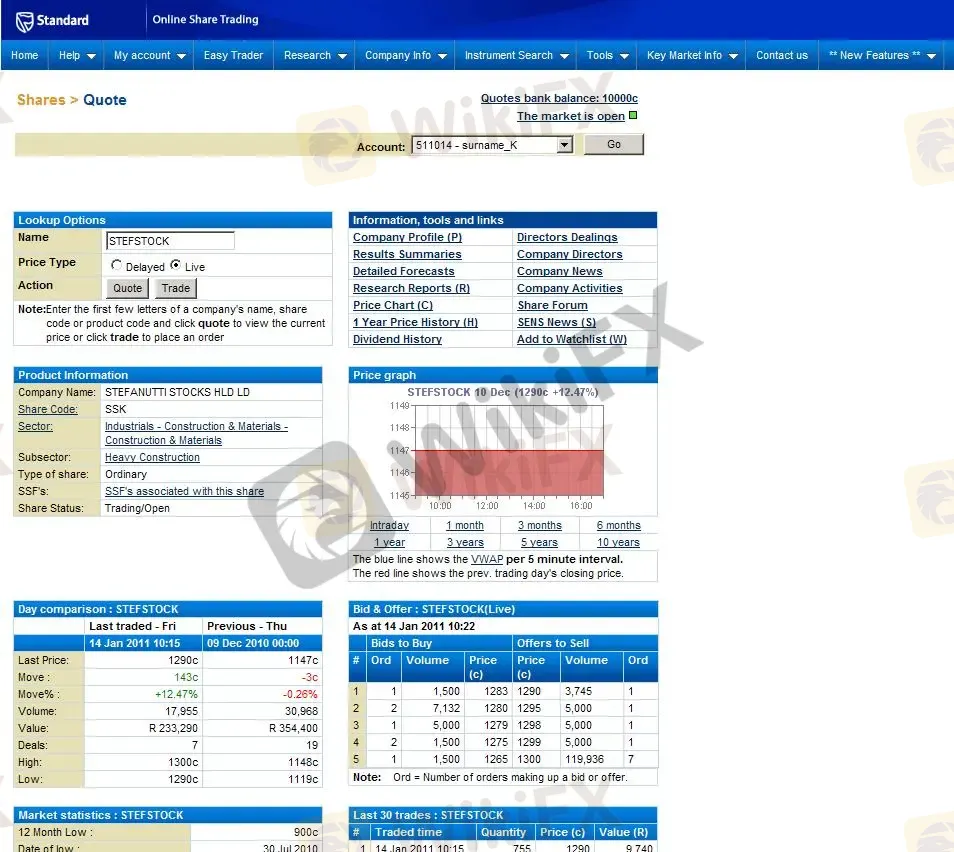Go to Home in navigation bar

click(24, 55)
